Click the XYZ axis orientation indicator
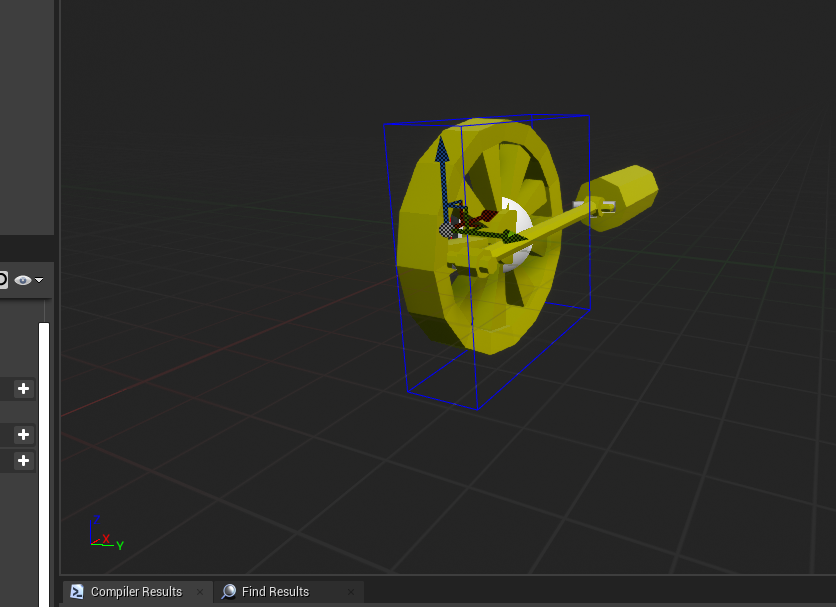The image size is (836, 607). click(x=107, y=533)
